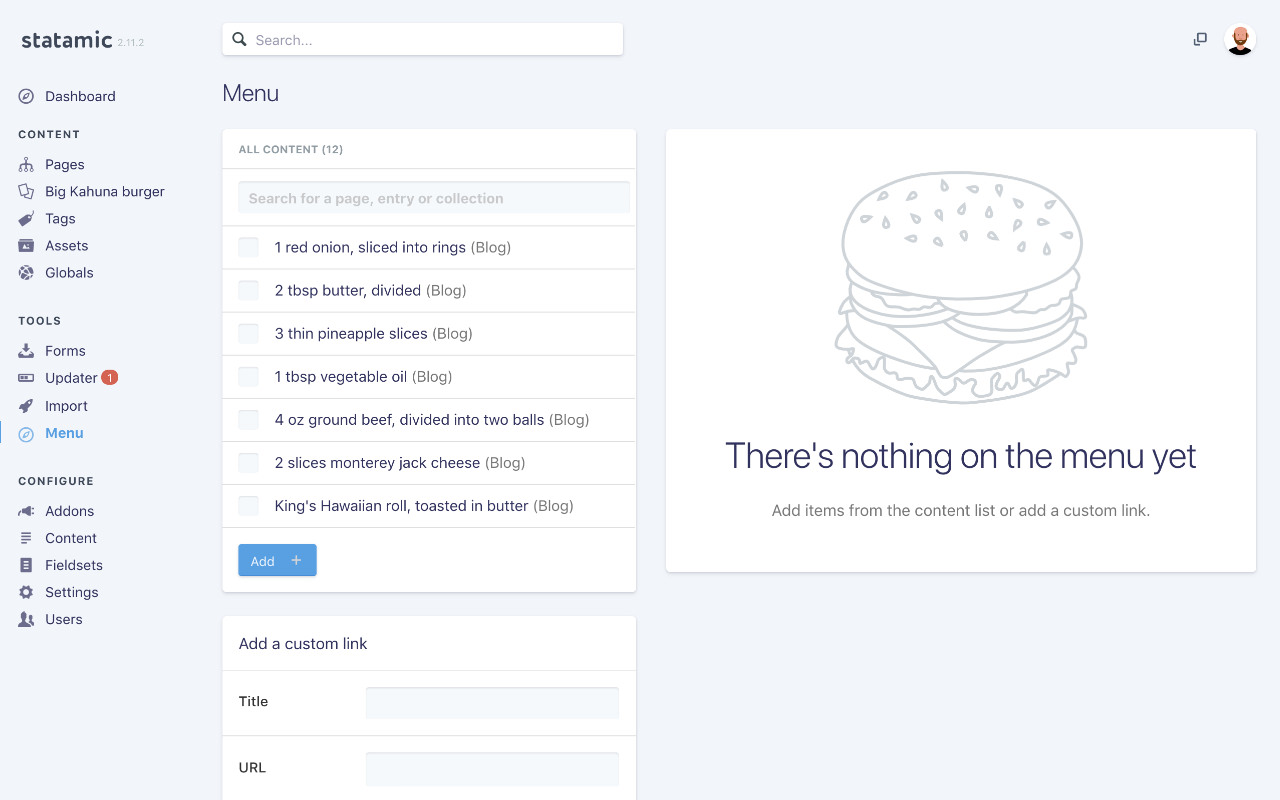Click the global Search bar

423,40
